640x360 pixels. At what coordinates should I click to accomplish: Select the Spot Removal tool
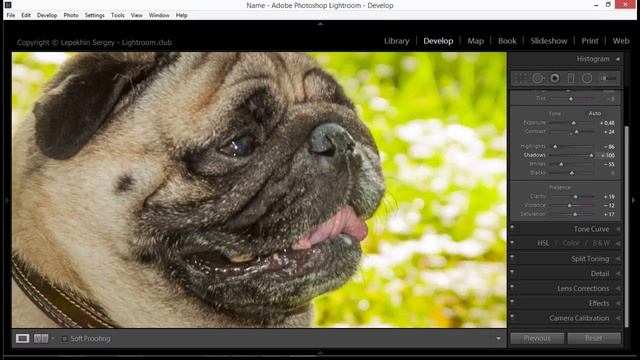coord(538,78)
